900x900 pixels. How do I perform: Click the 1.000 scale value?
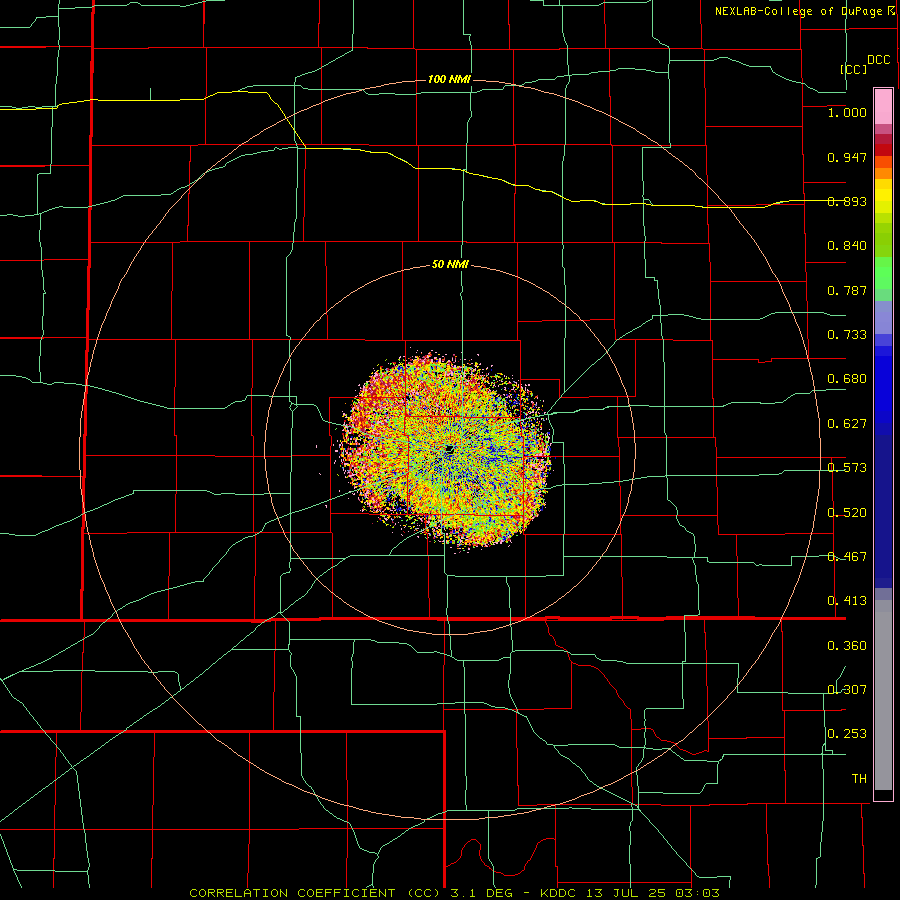tap(847, 112)
